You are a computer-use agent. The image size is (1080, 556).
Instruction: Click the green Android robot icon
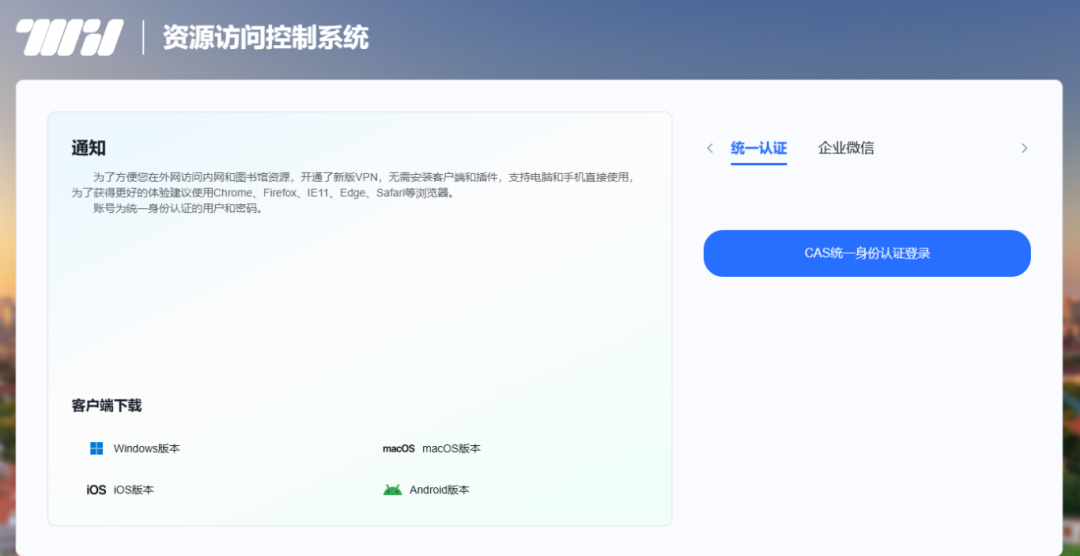(x=392, y=490)
